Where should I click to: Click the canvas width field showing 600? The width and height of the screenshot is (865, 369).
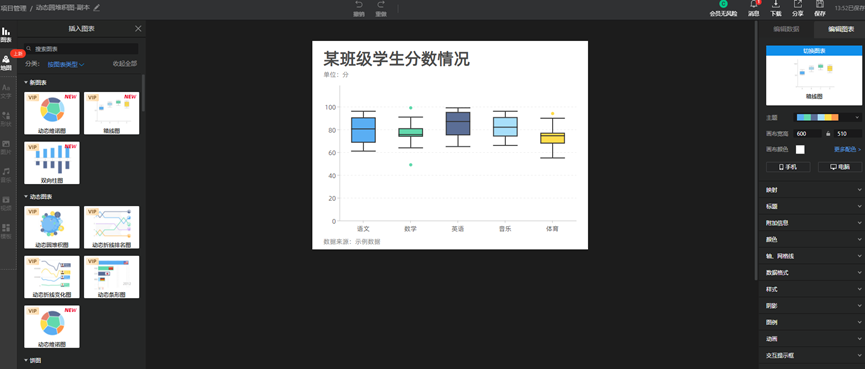point(807,134)
